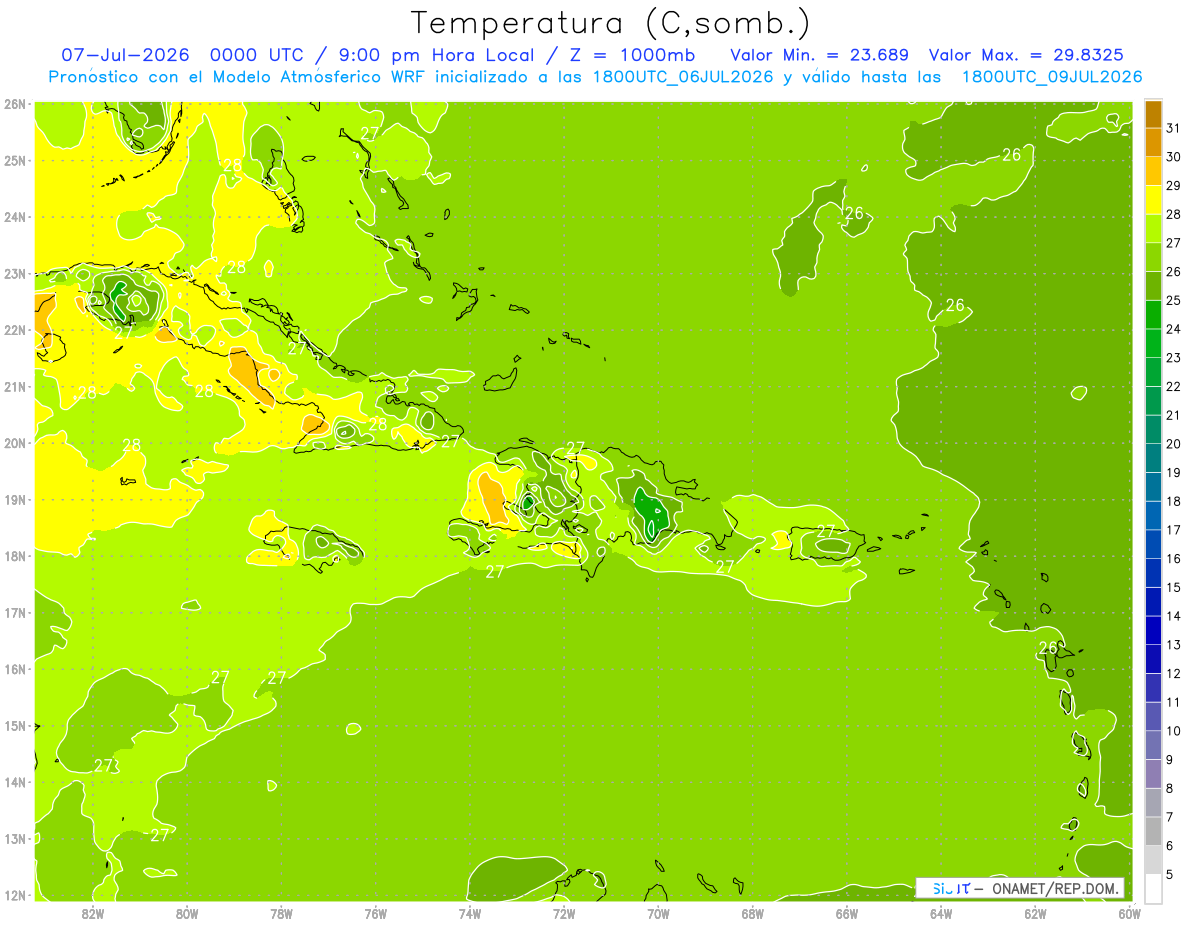This screenshot has width=1200, height=927.
Task: Click the "Valor Min. = 23.689" text
Action: pos(821,54)
